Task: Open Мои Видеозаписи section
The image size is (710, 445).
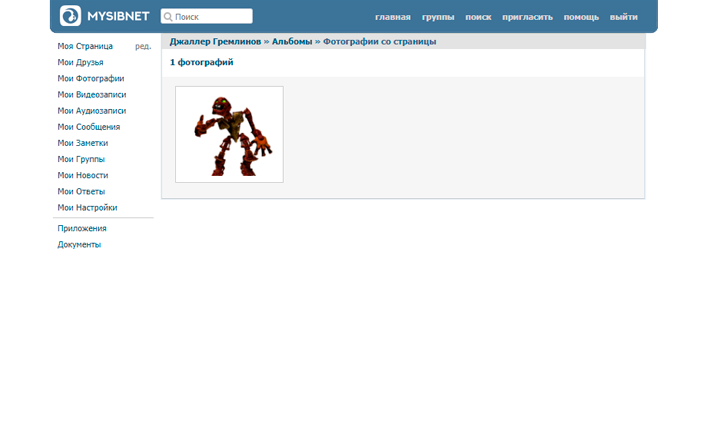Action: (92, 95)
